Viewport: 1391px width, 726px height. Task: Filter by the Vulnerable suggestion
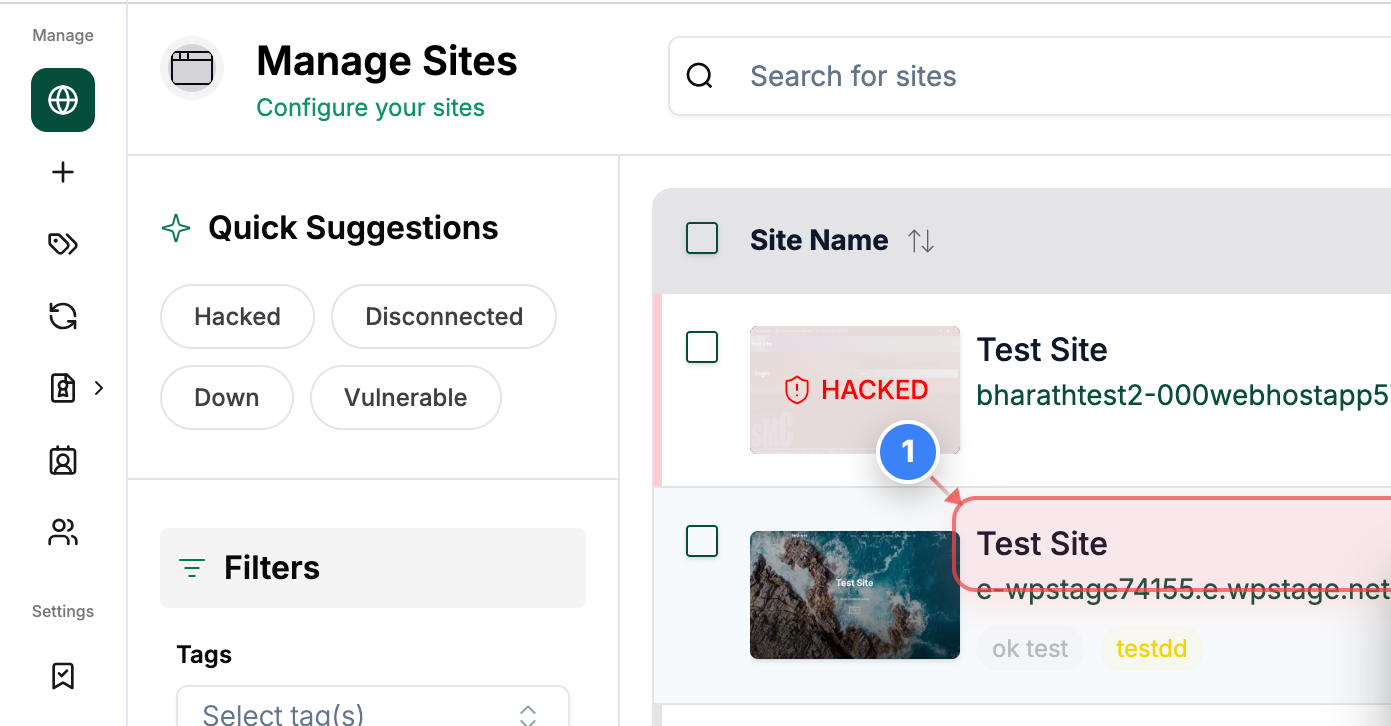pos(405,397)
